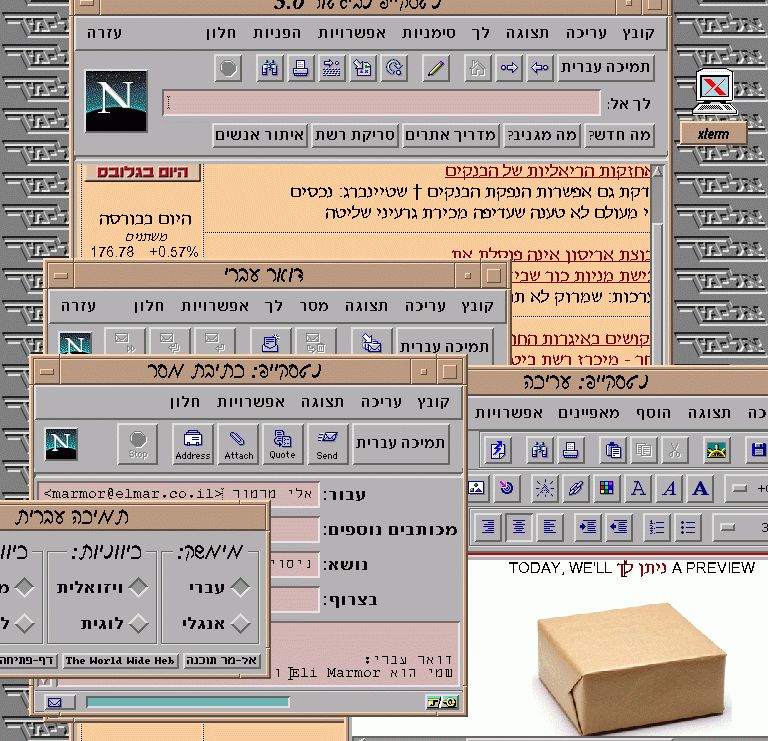Reload the page with the browser reload icon
The width and height of the screenshot is (768, 741).
pyautogui.click(x=394, y=68)
